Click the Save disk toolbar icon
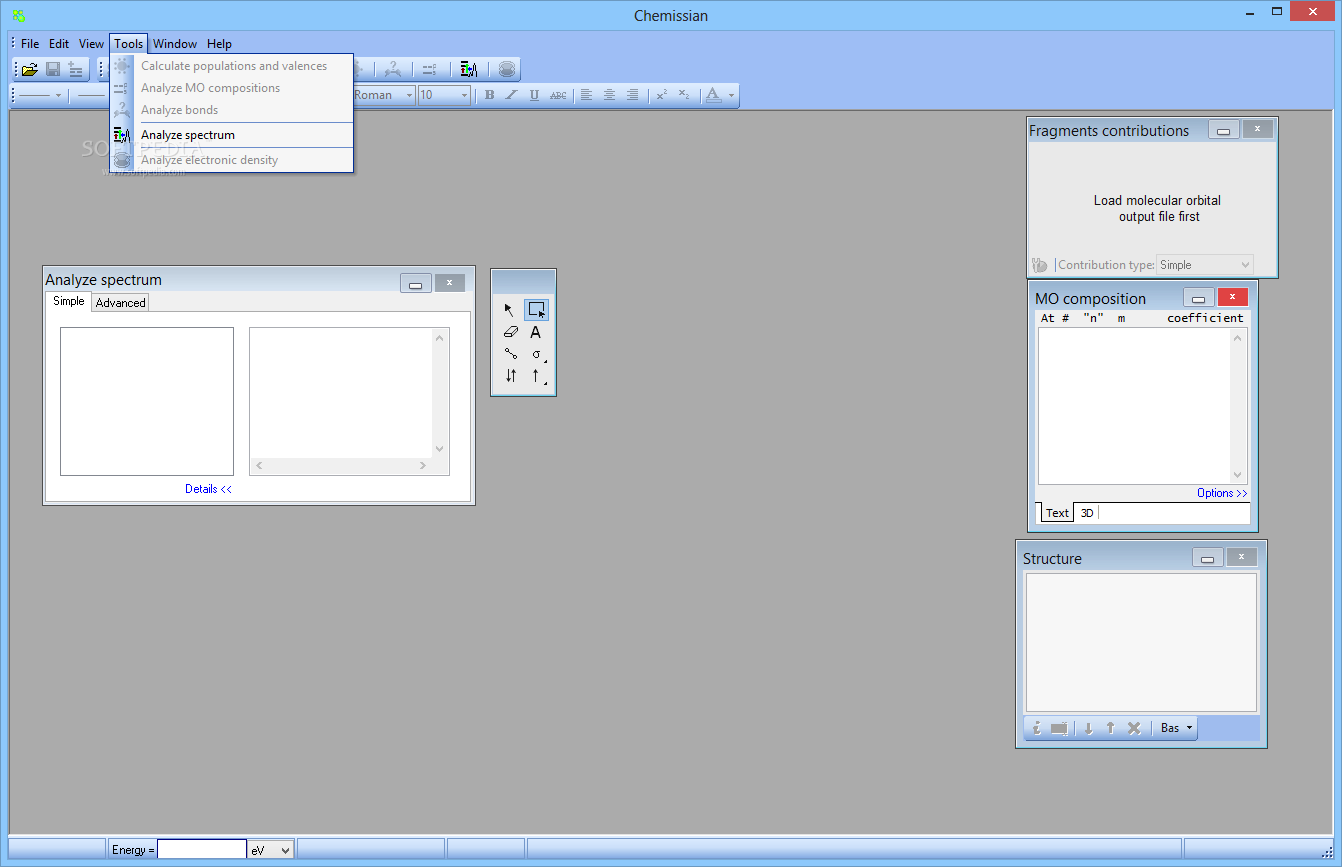 coord(53,69)
